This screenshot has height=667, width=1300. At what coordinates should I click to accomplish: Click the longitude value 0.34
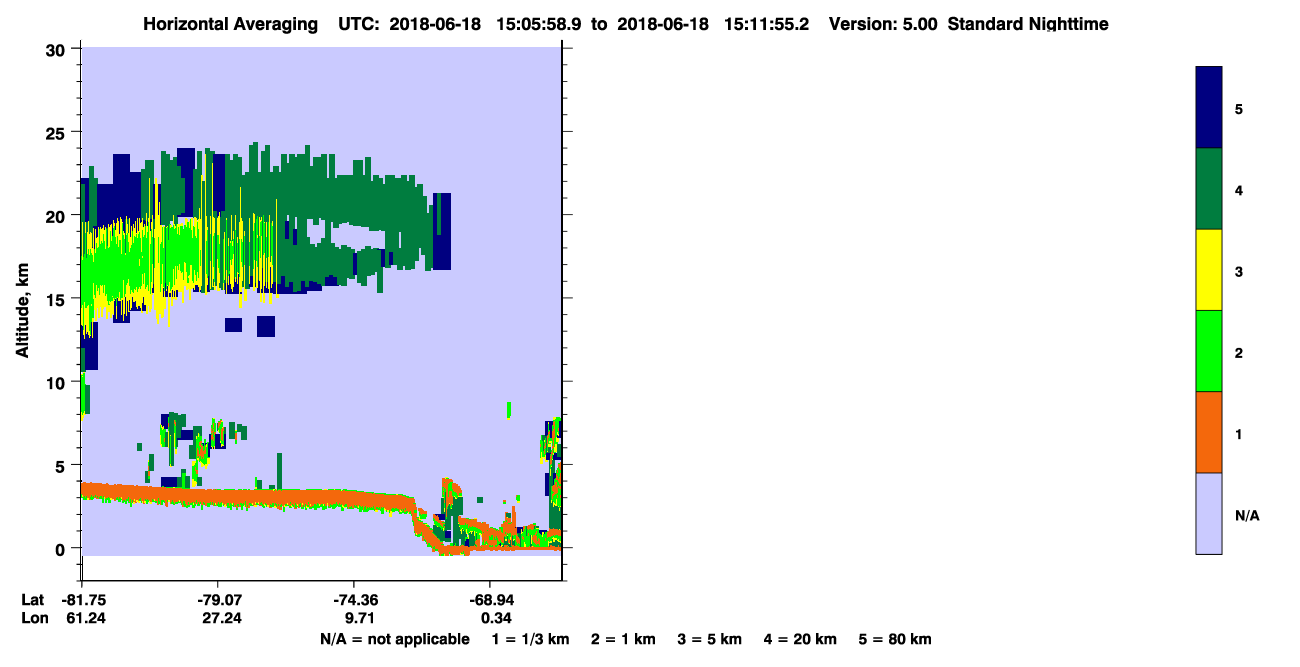(496, 618)
